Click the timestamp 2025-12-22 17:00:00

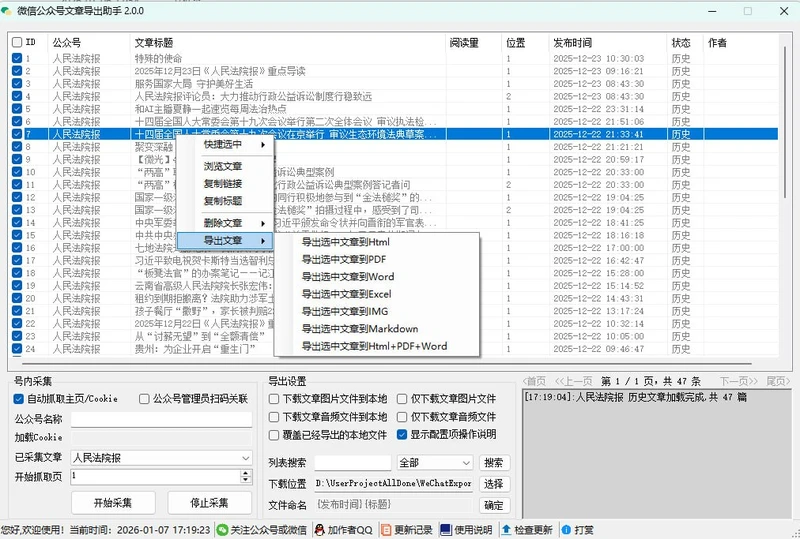click(x=598, y=248)
